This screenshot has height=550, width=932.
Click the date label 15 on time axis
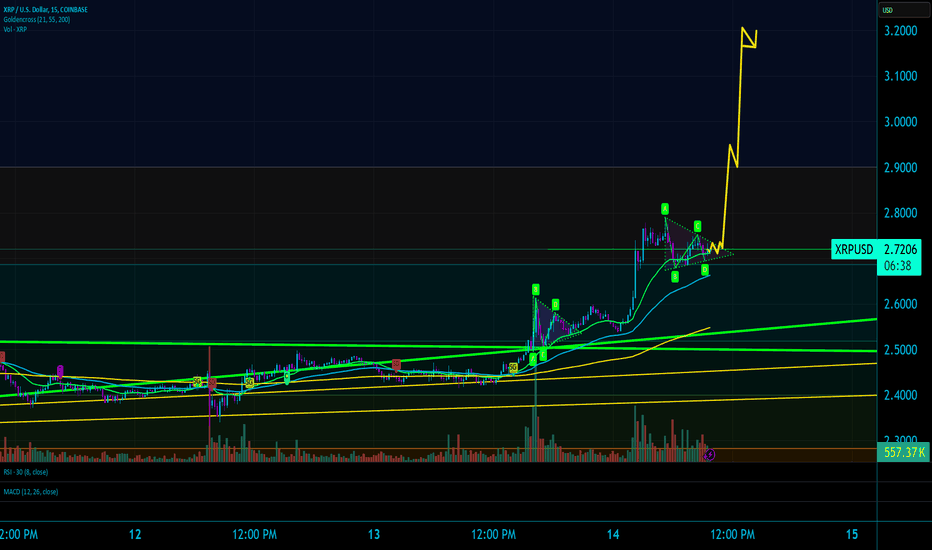point(852,535)
